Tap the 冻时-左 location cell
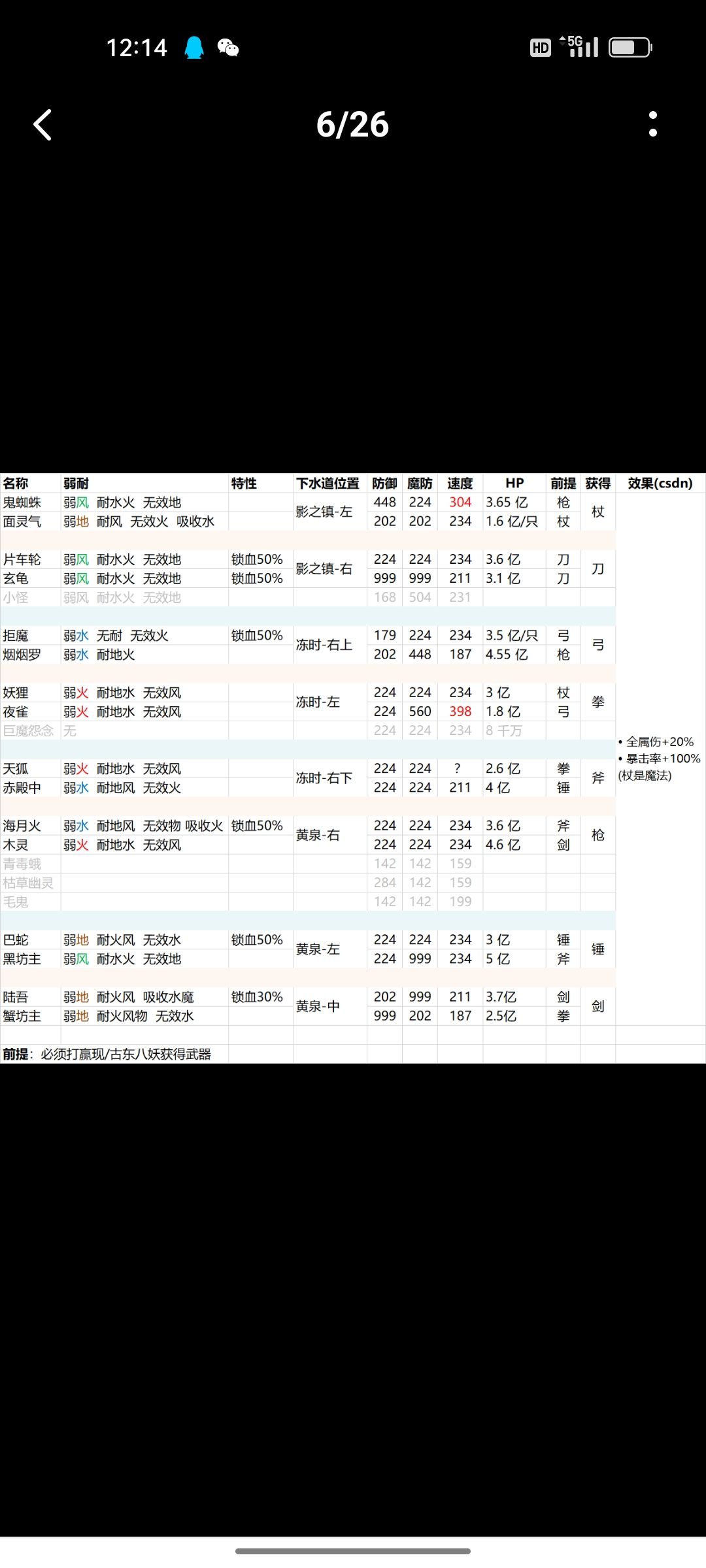 pos(318,702)
